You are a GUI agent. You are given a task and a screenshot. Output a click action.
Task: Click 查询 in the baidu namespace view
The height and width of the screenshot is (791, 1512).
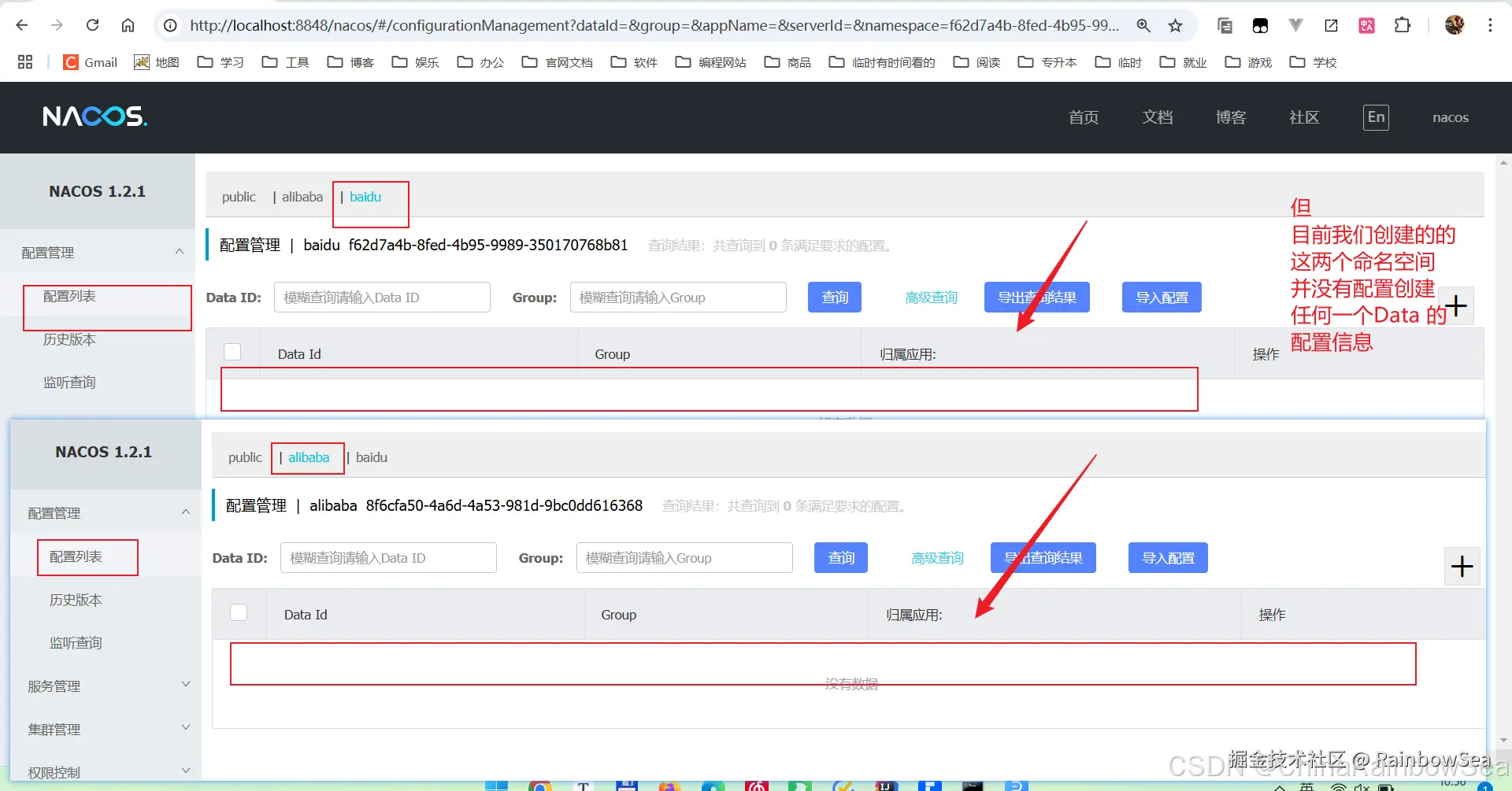(835, 298)
